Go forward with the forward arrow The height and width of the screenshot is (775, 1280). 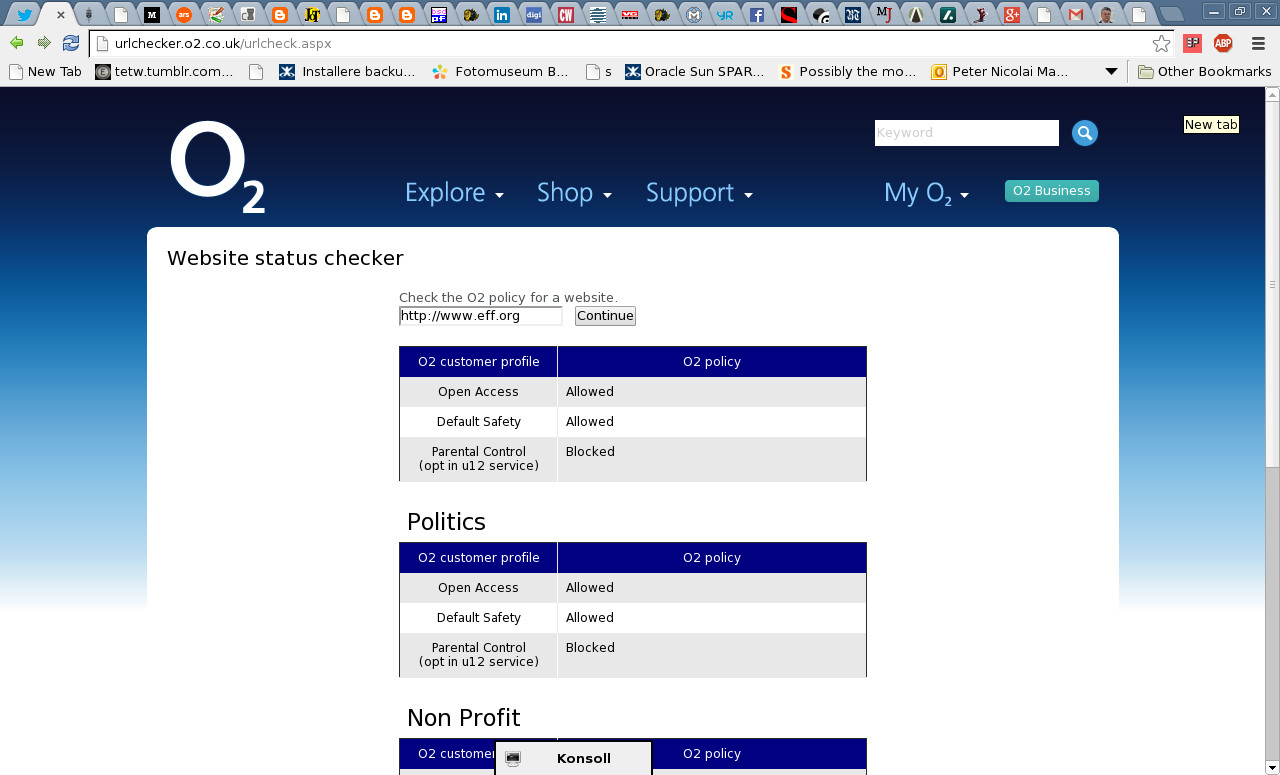pos(44,43)
